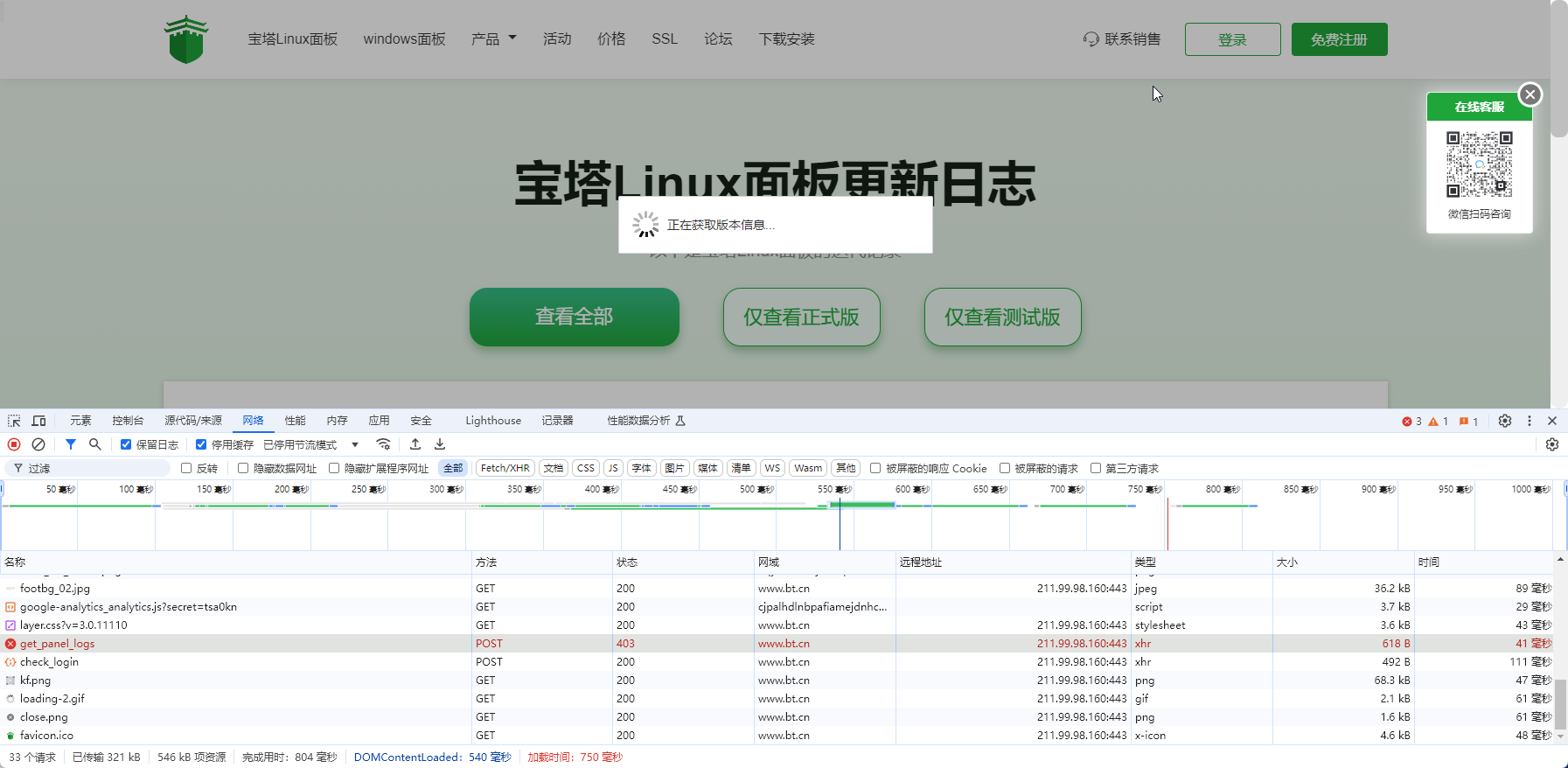Enable 被屏蔽的请求 checkbox
The image size is (1568, 768).
[x=1005, y=468]
